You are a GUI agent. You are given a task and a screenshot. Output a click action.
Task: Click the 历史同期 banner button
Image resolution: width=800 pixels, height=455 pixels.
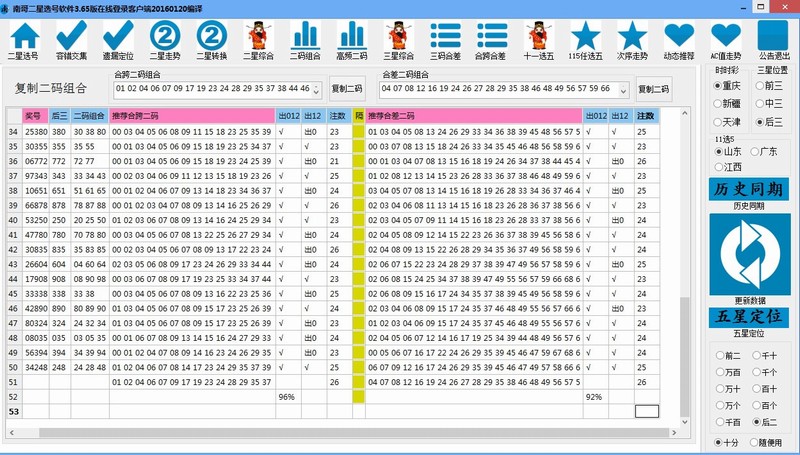[749, 189]
